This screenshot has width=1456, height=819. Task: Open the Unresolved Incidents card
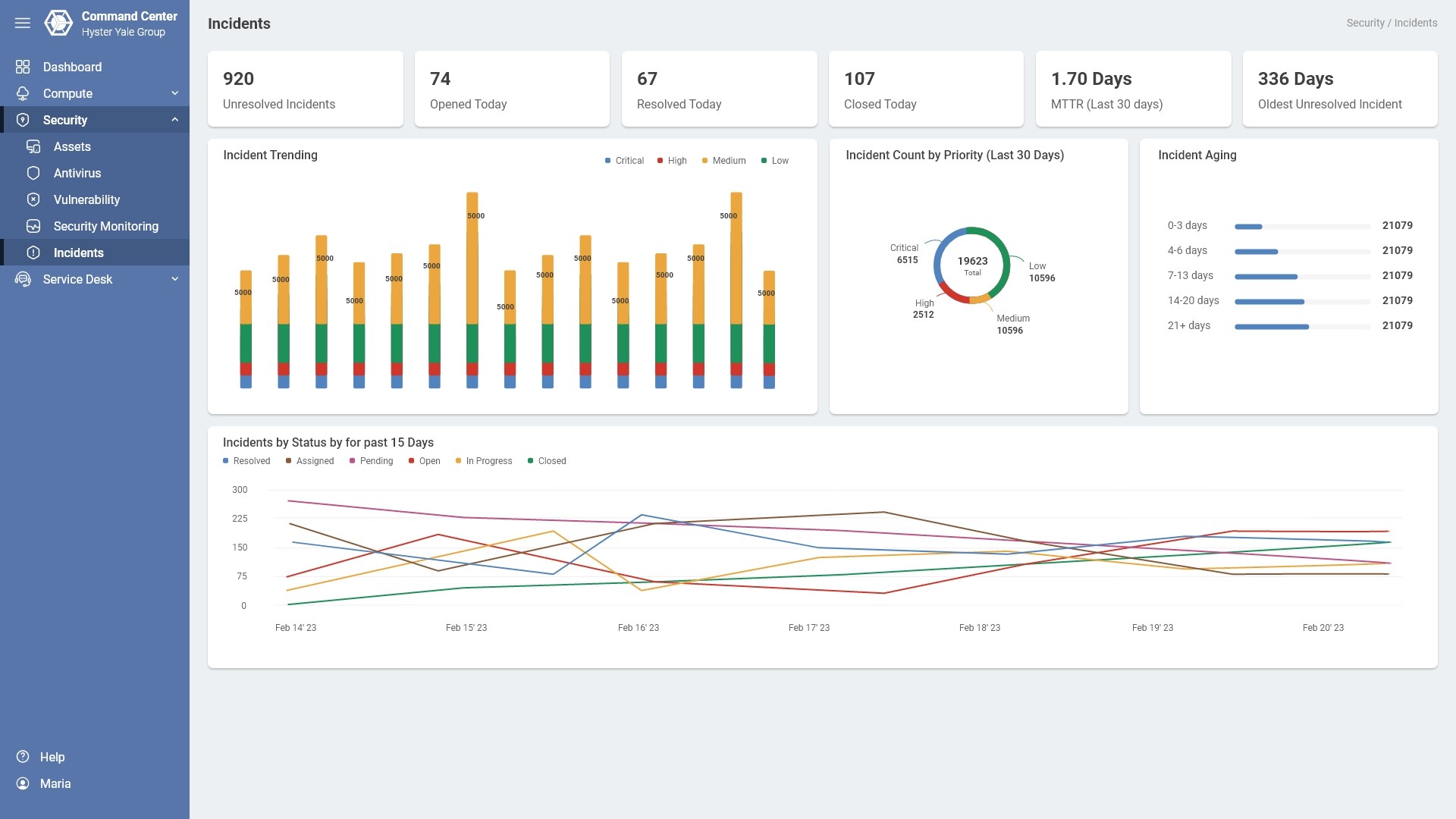tap(305, 89)
